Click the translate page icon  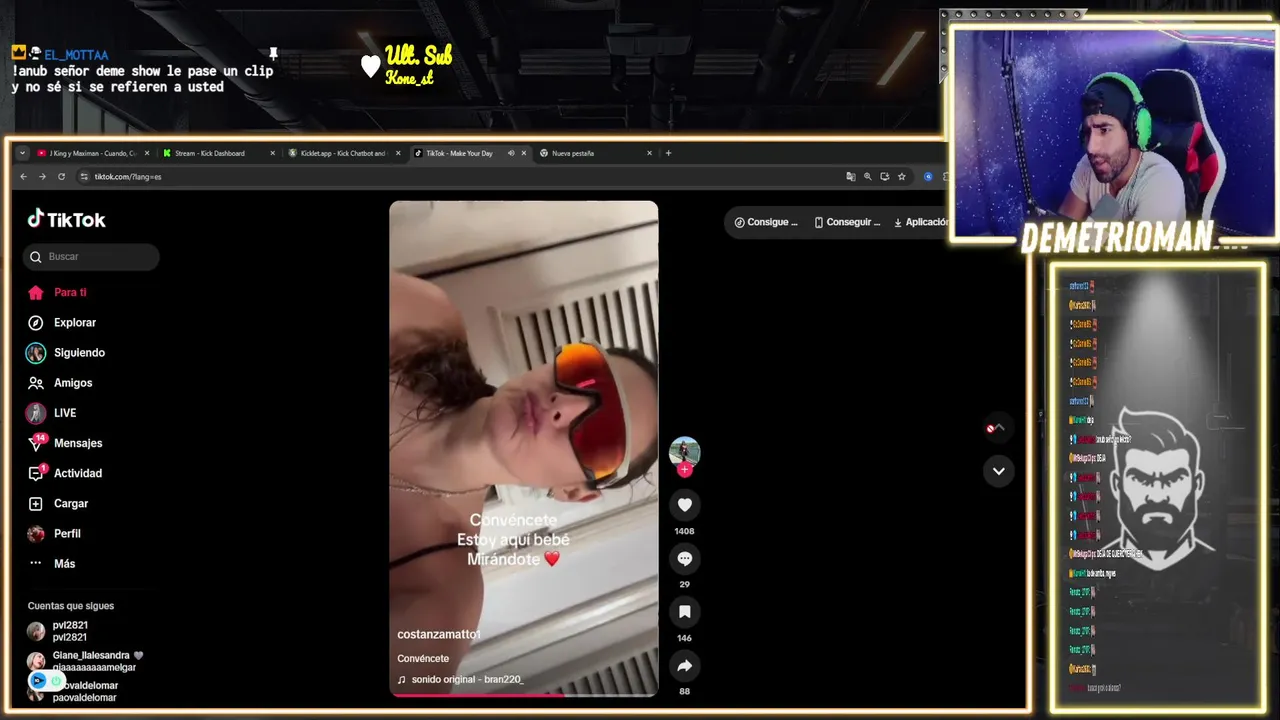(x=851, y=176)
